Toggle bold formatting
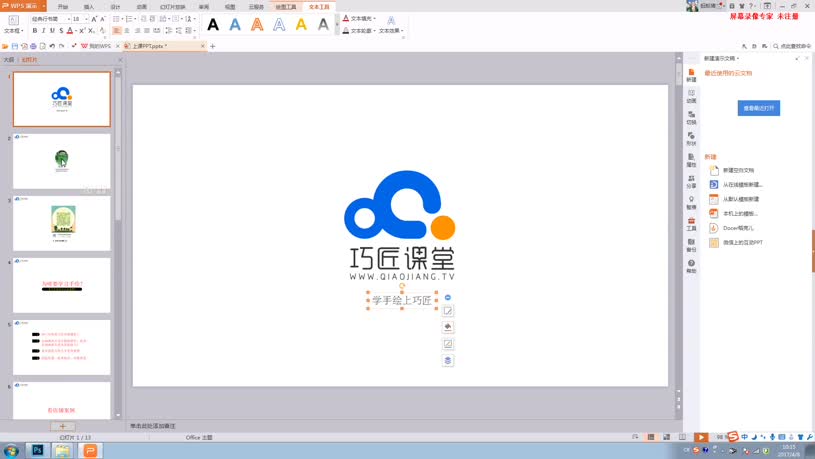 [35, 31]
